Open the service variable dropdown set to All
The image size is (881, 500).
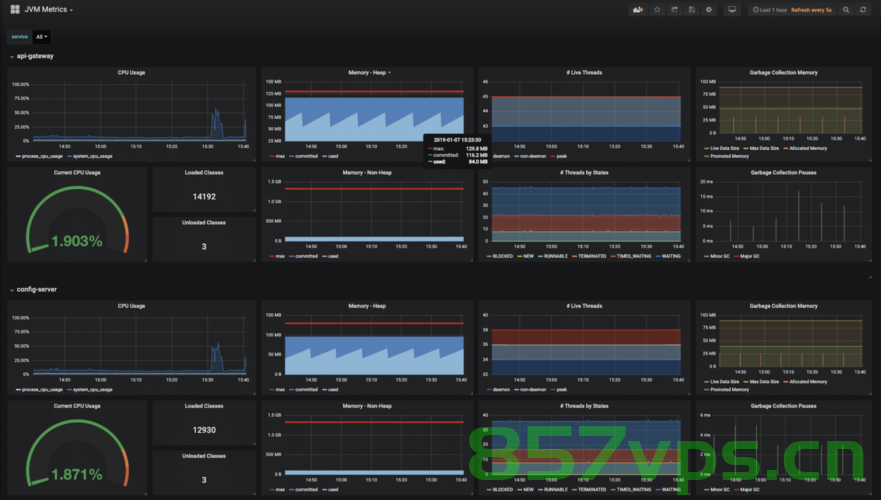42,37
